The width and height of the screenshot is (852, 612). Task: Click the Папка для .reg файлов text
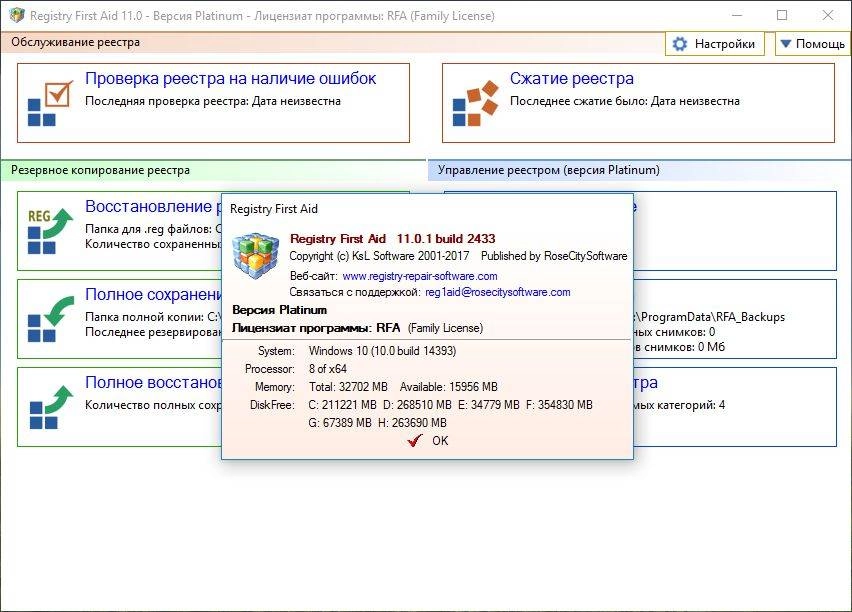coord(153,229)
